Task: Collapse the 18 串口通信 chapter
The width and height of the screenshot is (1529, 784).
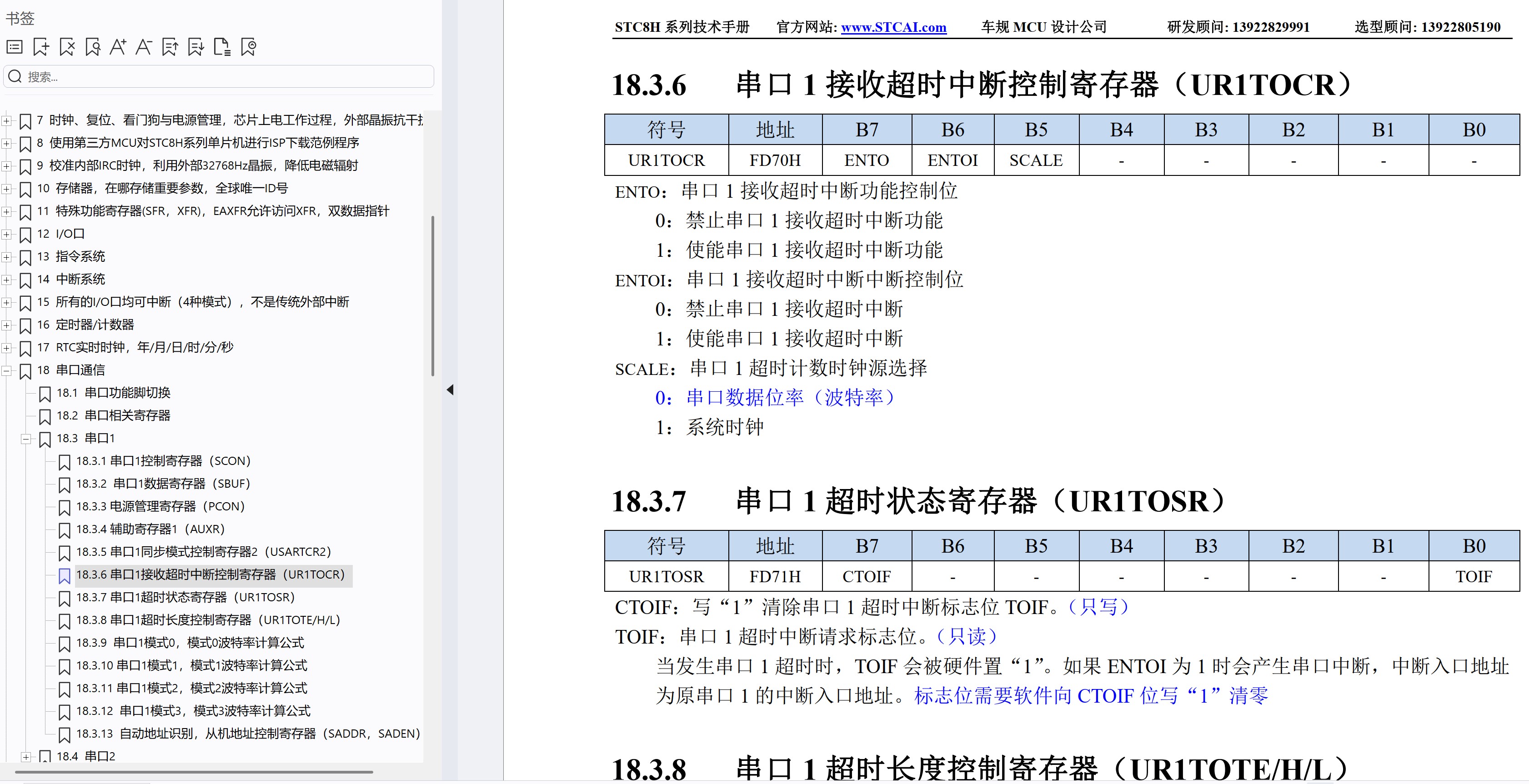Action: (6, 370)
